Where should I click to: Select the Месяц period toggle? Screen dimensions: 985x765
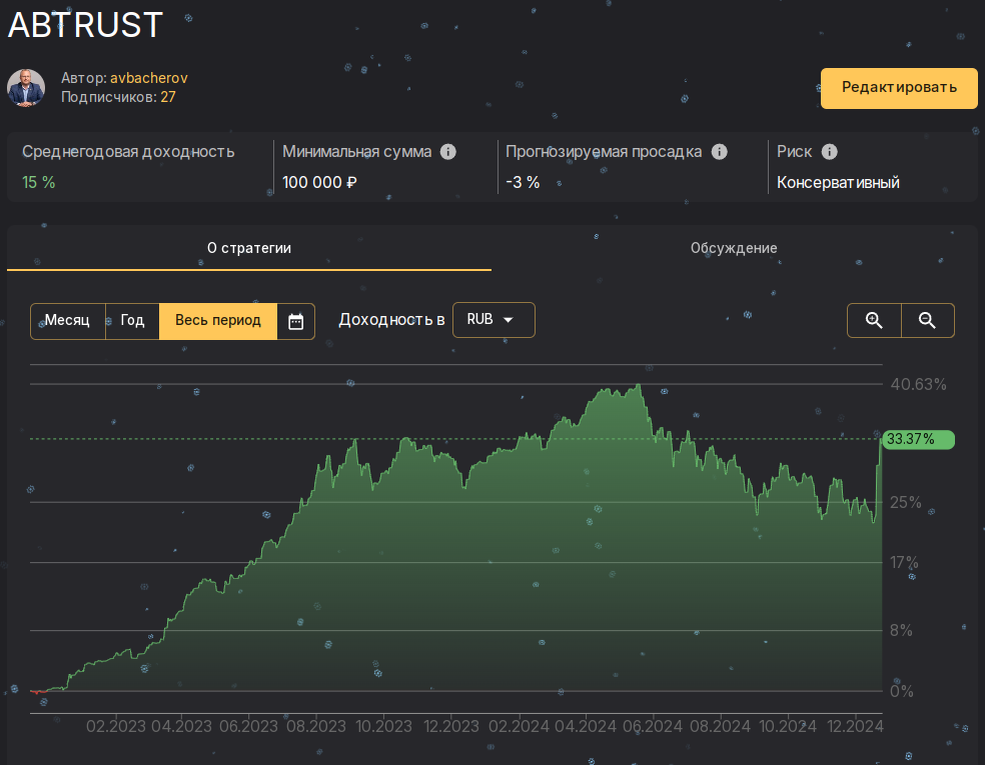tap(68, 320)
